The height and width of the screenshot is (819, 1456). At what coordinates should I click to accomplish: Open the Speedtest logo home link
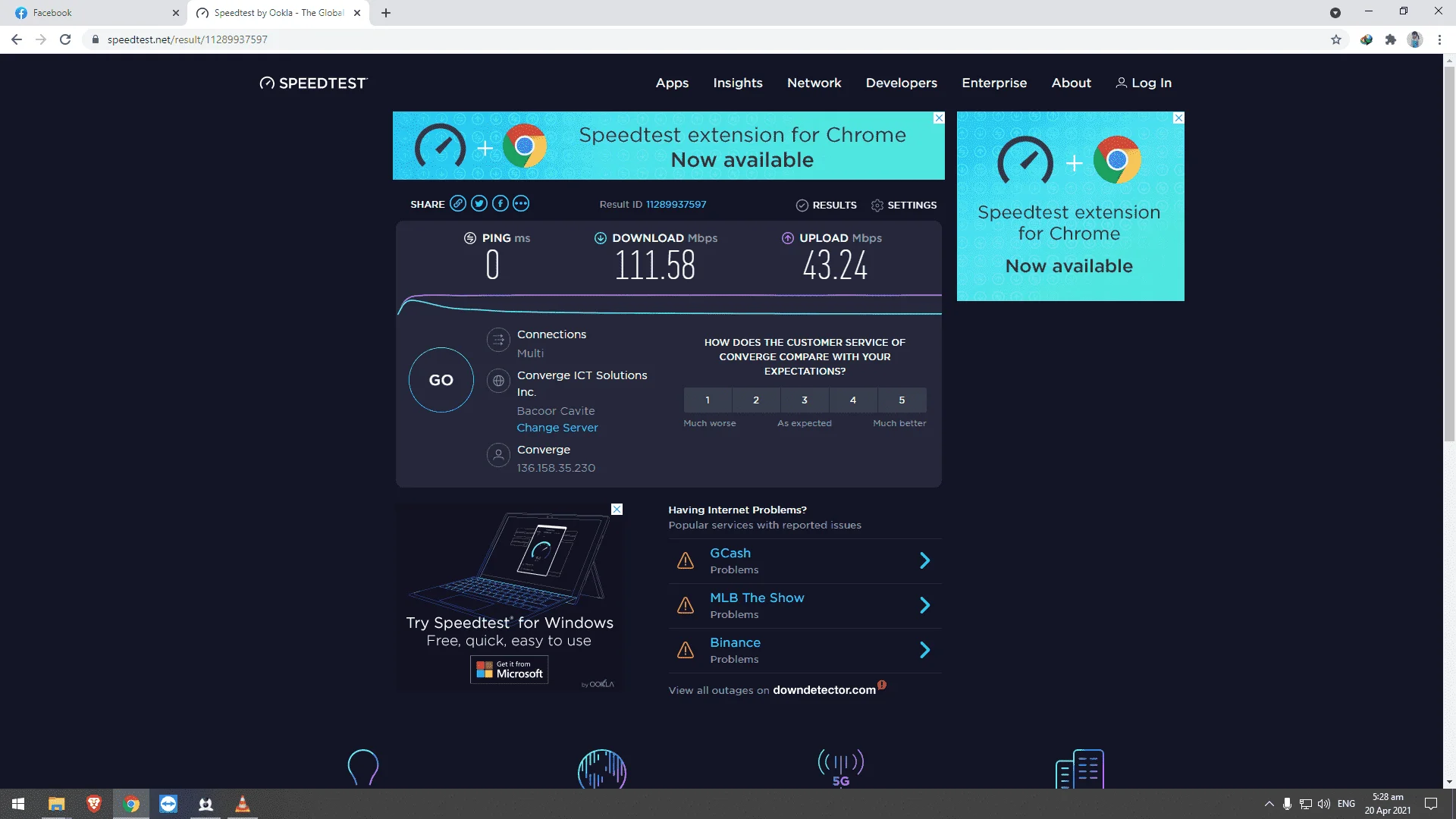313,83
